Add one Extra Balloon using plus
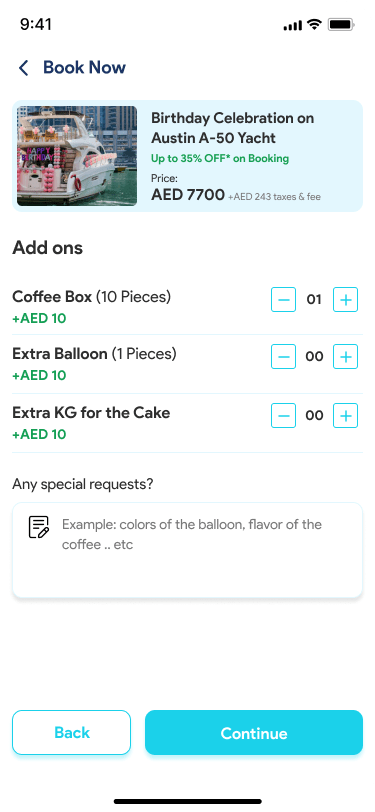The image size is (375, 812). click(x=345, y=356)
